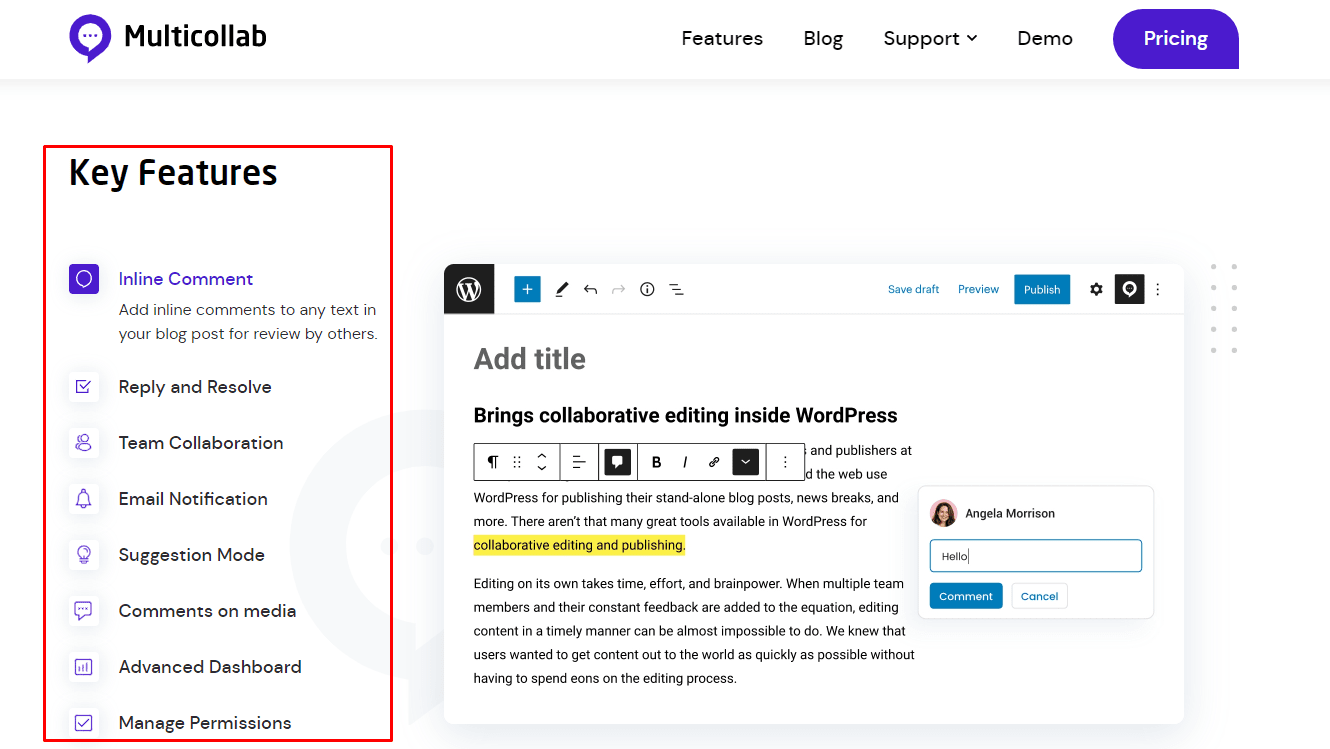The height and width of the screenshot is (749, 1330).
Task: Click the Preview link
Action: [x=978, y=289]
